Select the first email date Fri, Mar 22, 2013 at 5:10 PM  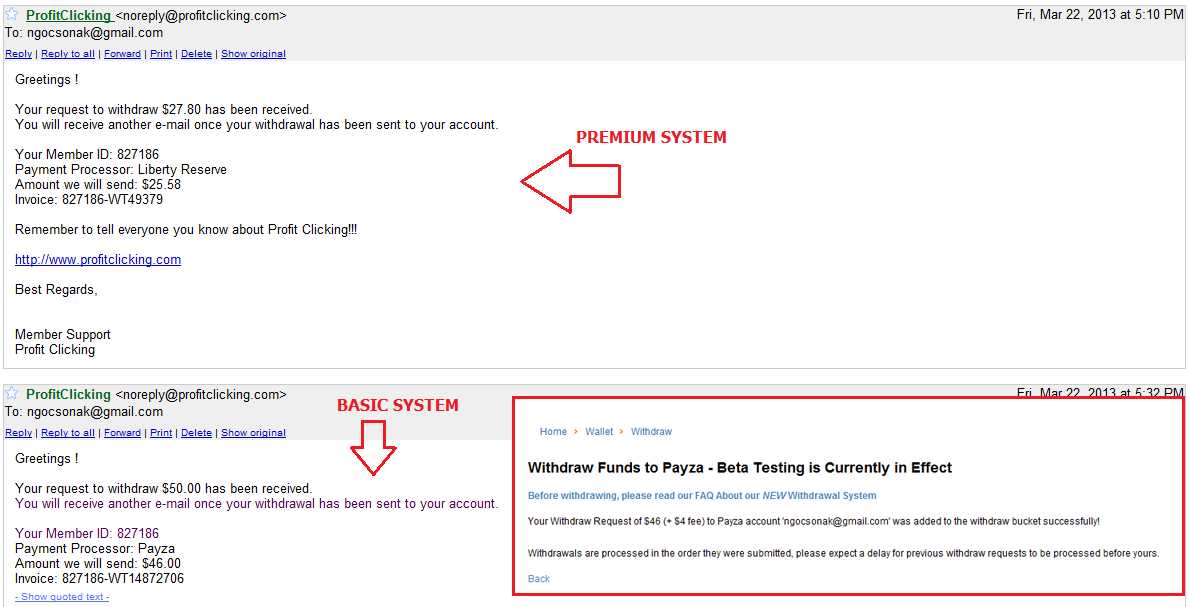(1099, 14)
